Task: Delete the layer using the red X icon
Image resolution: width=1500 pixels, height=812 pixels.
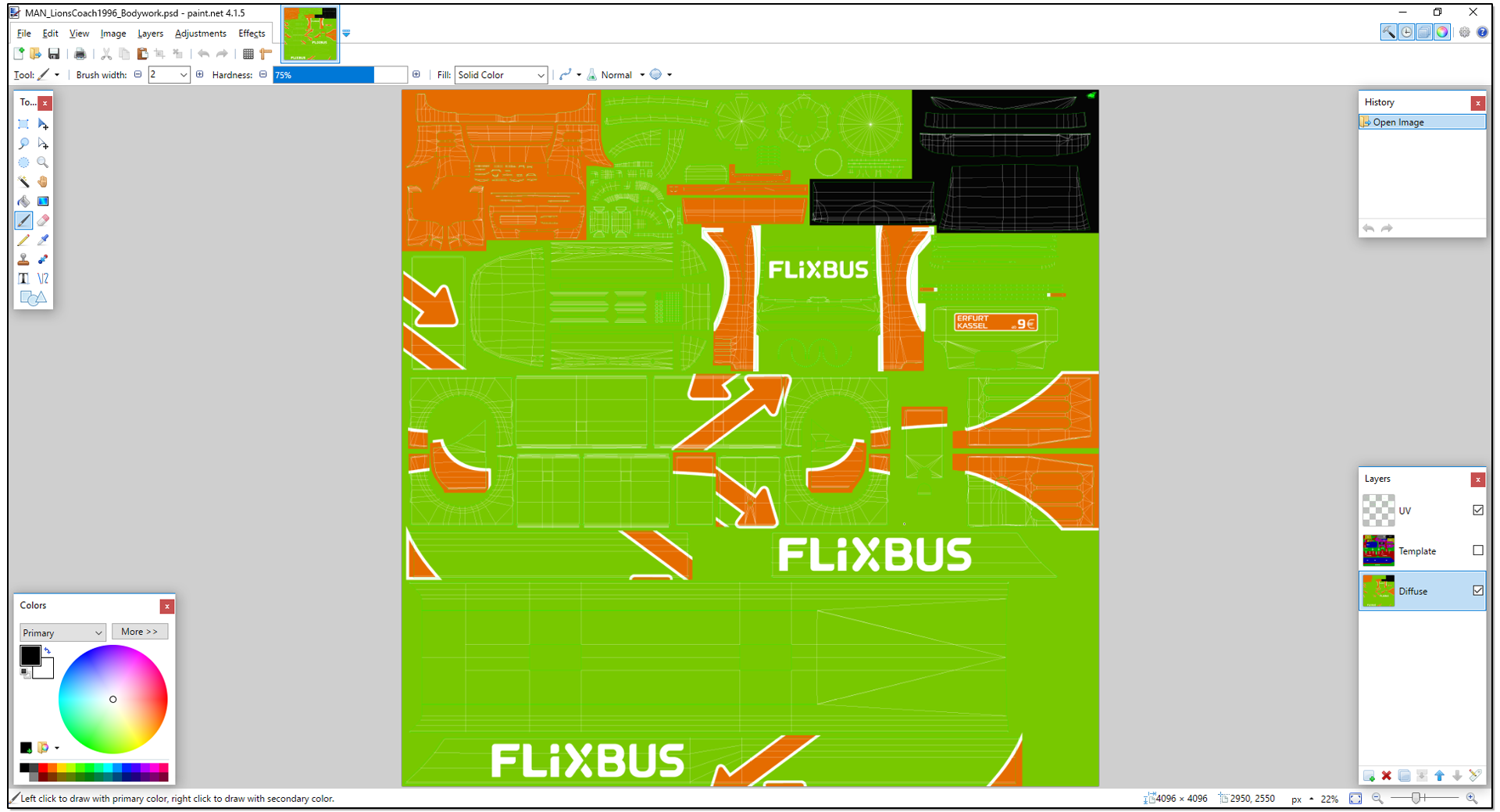Action: pos(1387,775)
